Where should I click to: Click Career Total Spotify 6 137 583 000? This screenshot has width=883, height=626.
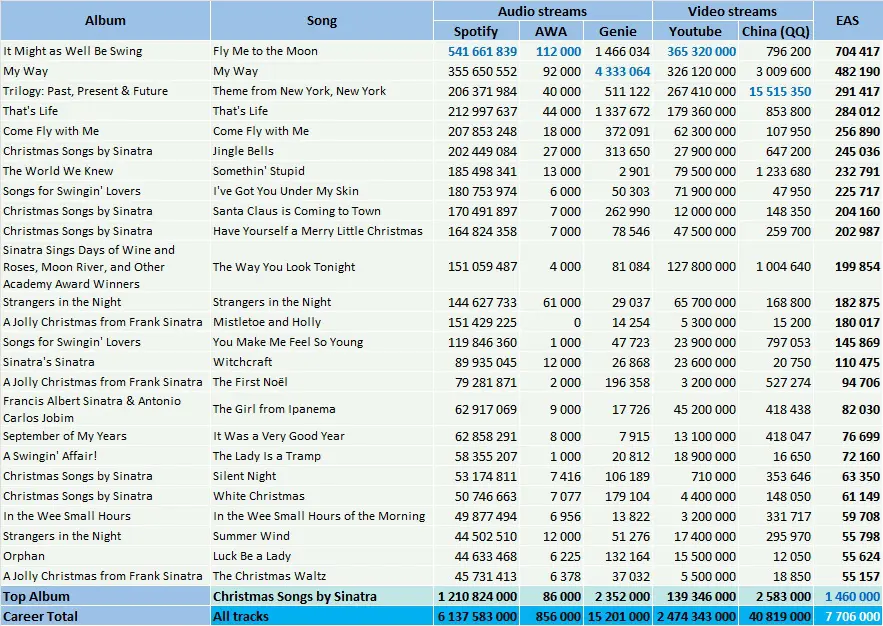point(477,616)
